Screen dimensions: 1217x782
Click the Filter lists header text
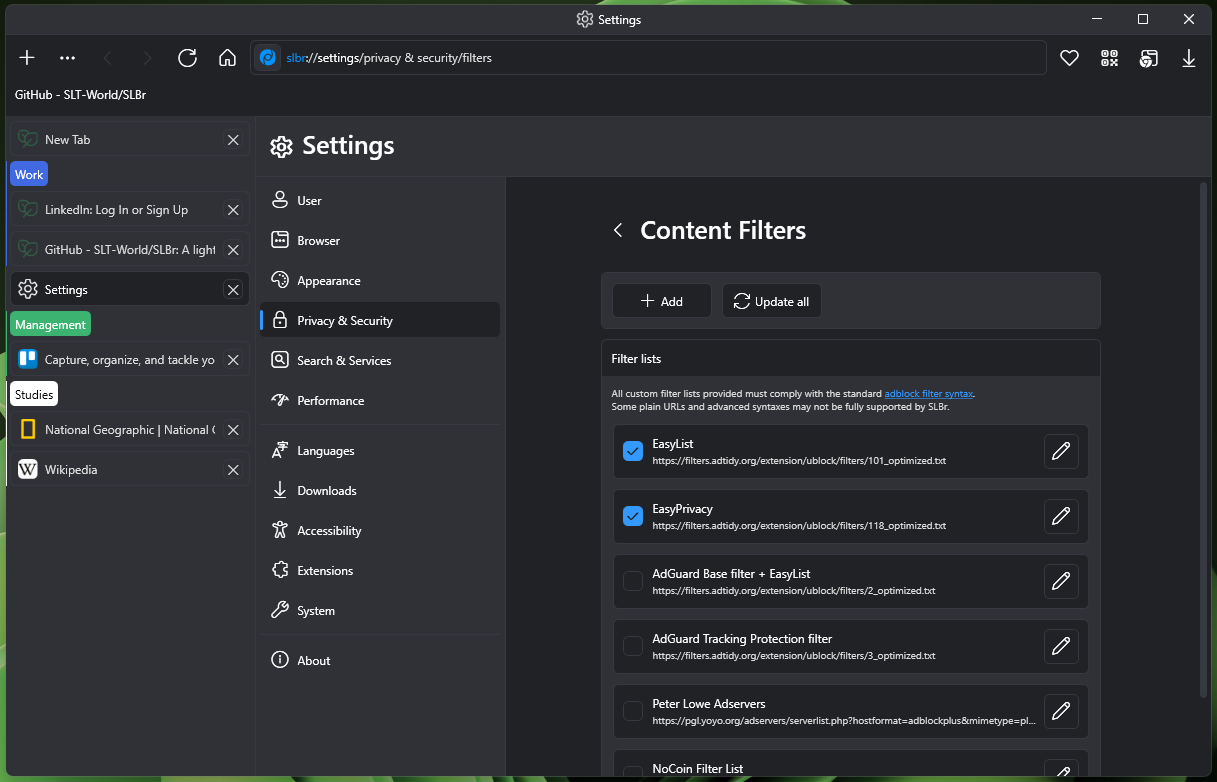[x=636, y=358]
